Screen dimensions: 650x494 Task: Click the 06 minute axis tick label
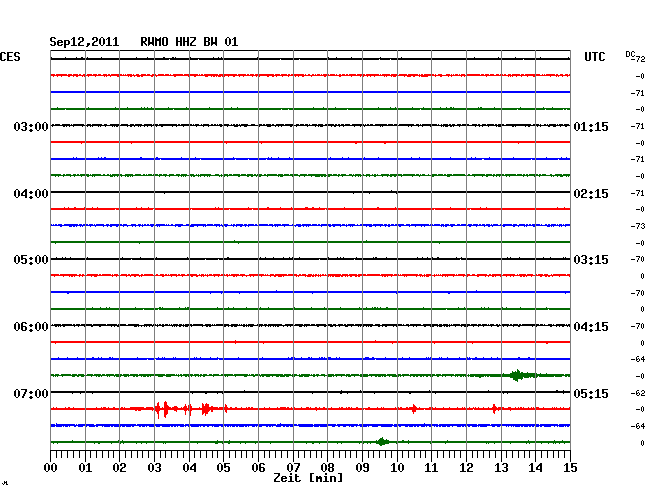coord(258,467)
